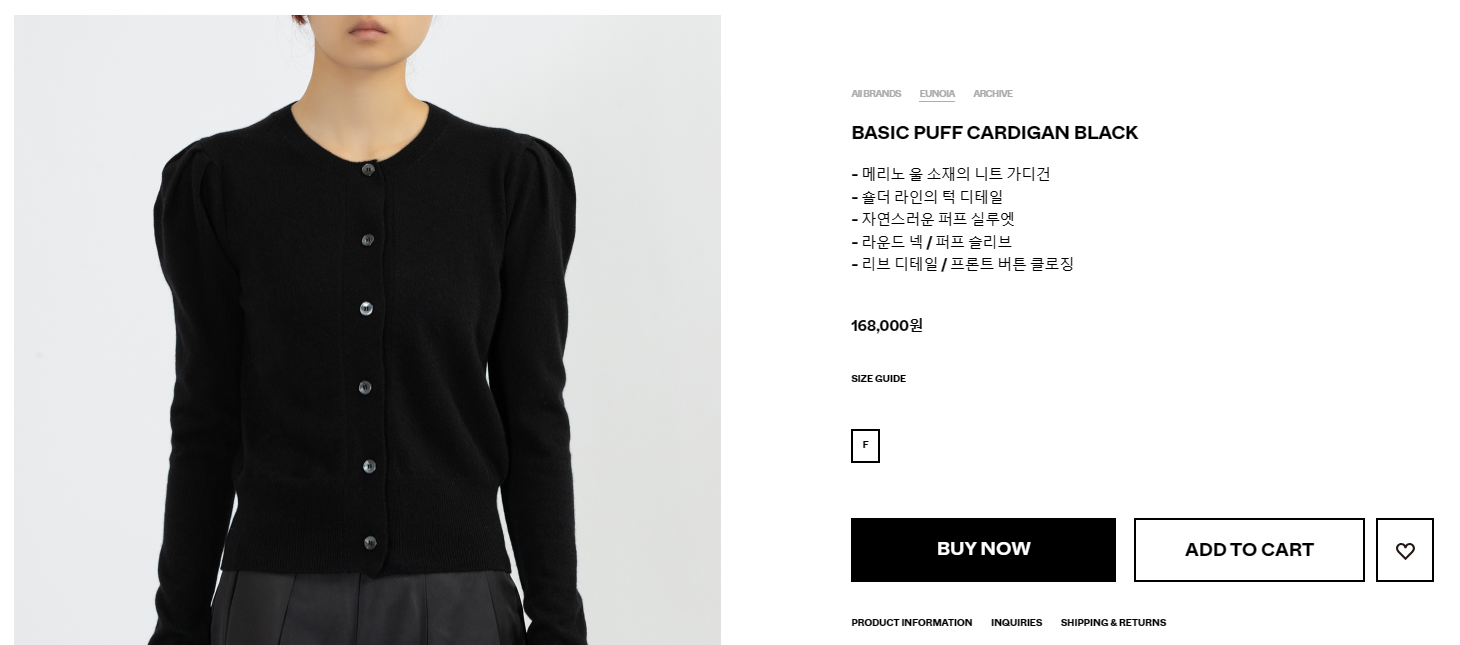Enlarge the black cardigan product photo
Viewport: 1460px width, 645px height.
click(367, 330)
